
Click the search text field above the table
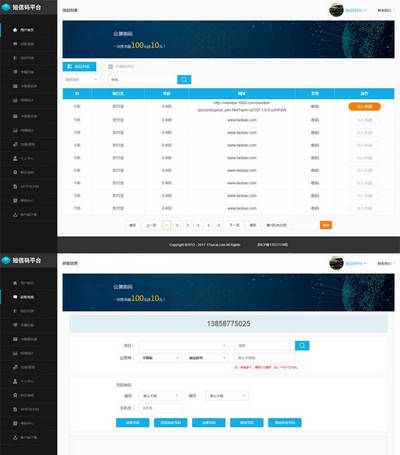click(143, 79)
